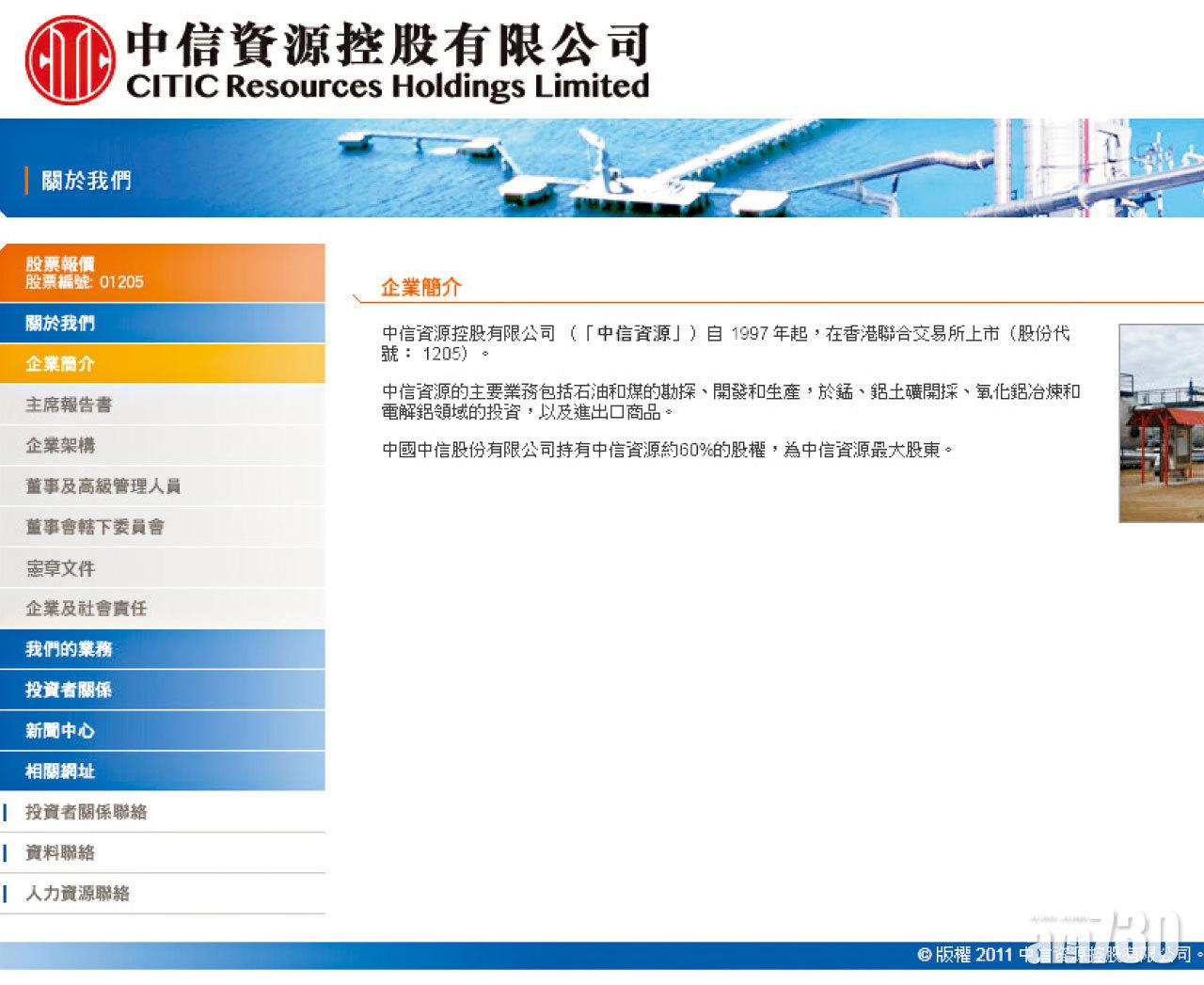Click paragraph mentioning 1997年起 listing
1204x985 pixels.
point(725,343)
